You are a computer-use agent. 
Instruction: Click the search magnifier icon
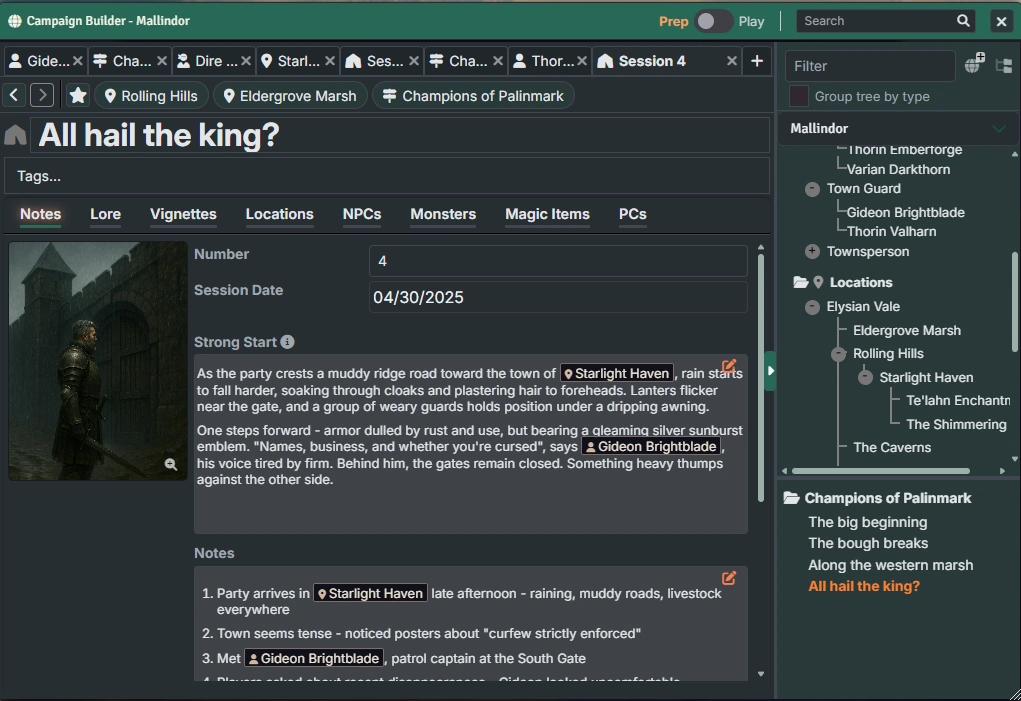(x=963, y=21)
